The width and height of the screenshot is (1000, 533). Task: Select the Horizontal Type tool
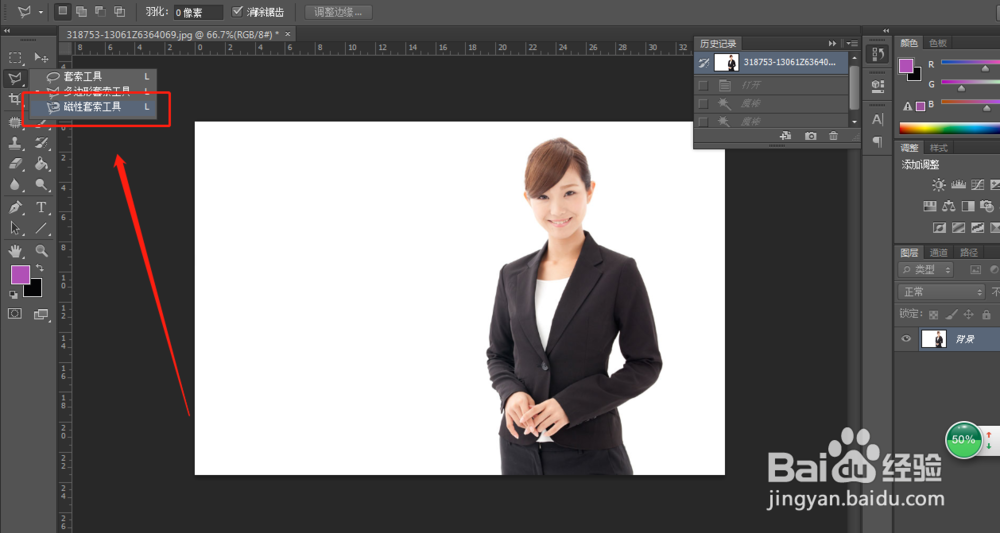(x=41, y=207)
